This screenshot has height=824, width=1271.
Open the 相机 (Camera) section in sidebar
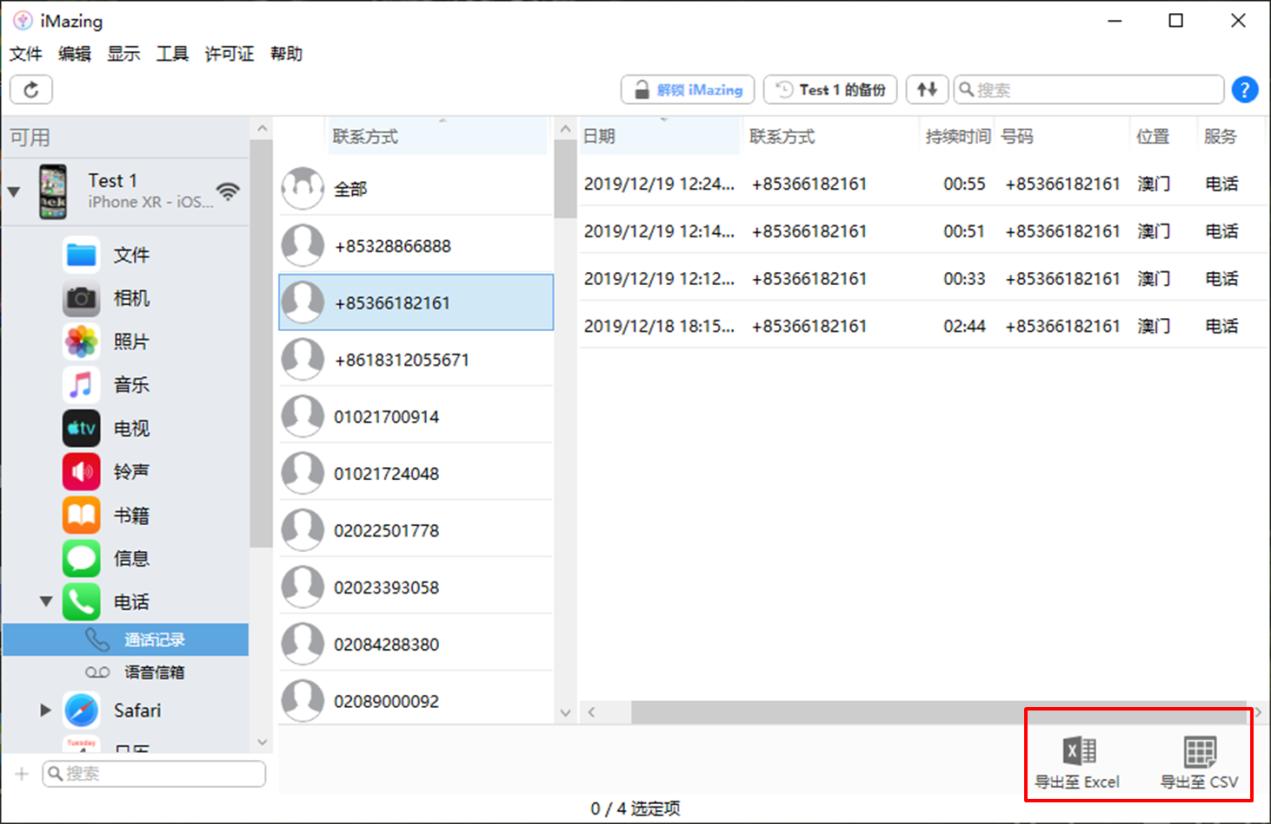pyautogui.click(x=80, y=297)
